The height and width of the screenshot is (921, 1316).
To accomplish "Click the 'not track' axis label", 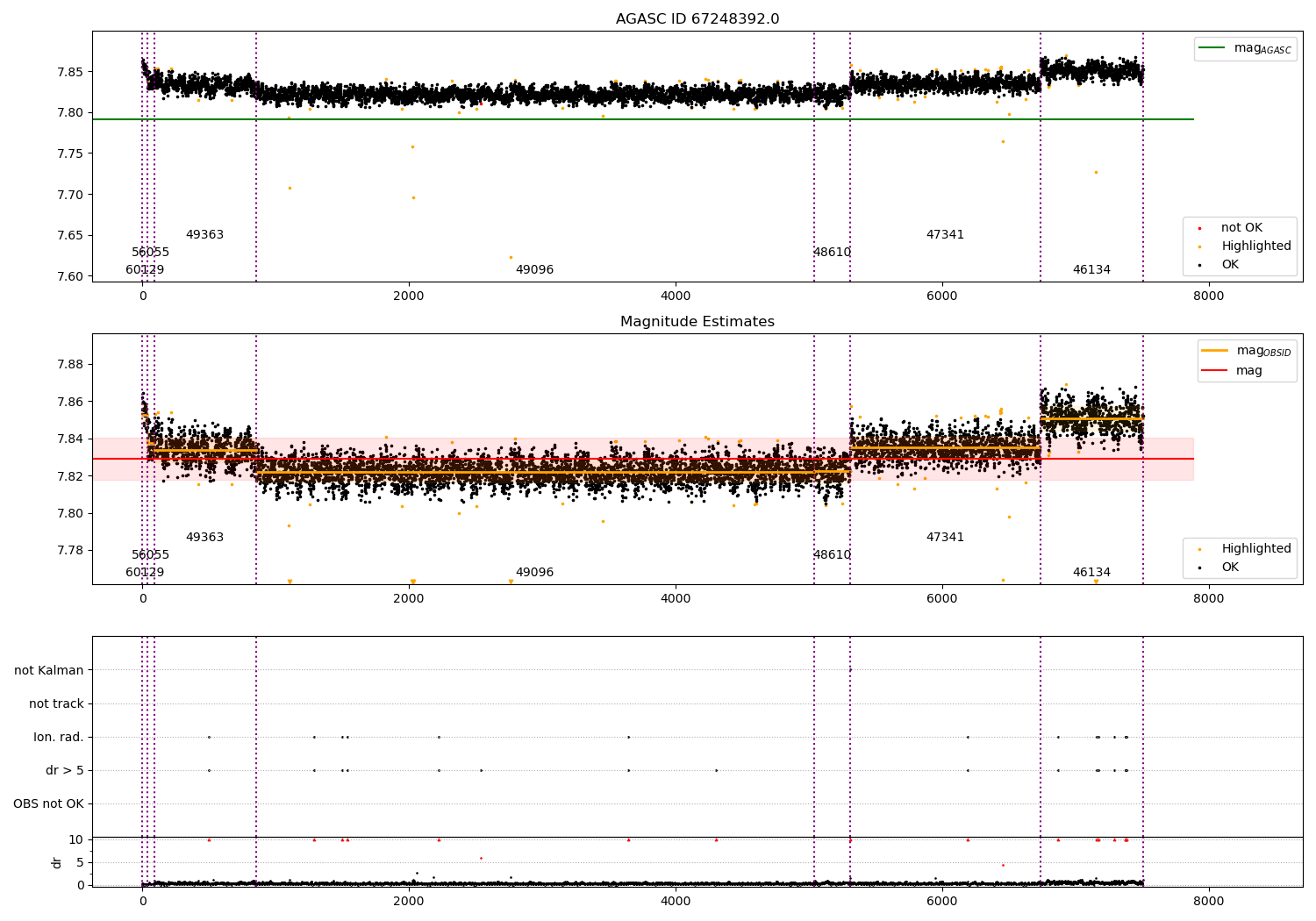I will pos(56,704).
